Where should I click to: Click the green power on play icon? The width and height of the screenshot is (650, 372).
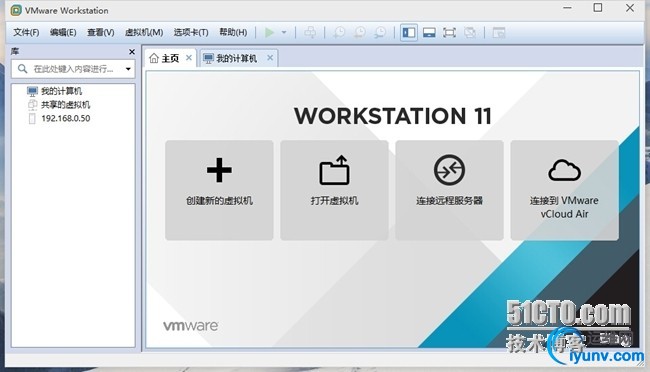(x=269, y=32)
